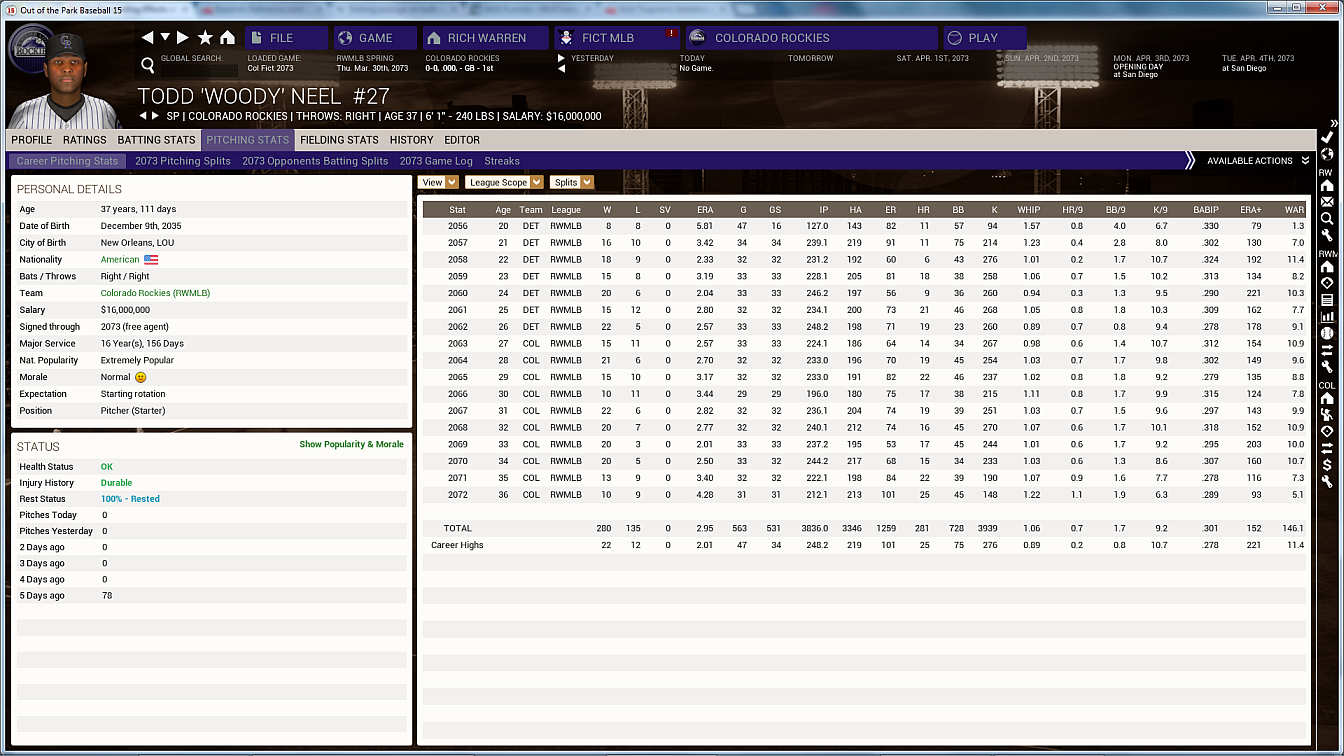Click Show Popularity & Morale link
Screen dimensions: 1344x756
pos(351,444)
